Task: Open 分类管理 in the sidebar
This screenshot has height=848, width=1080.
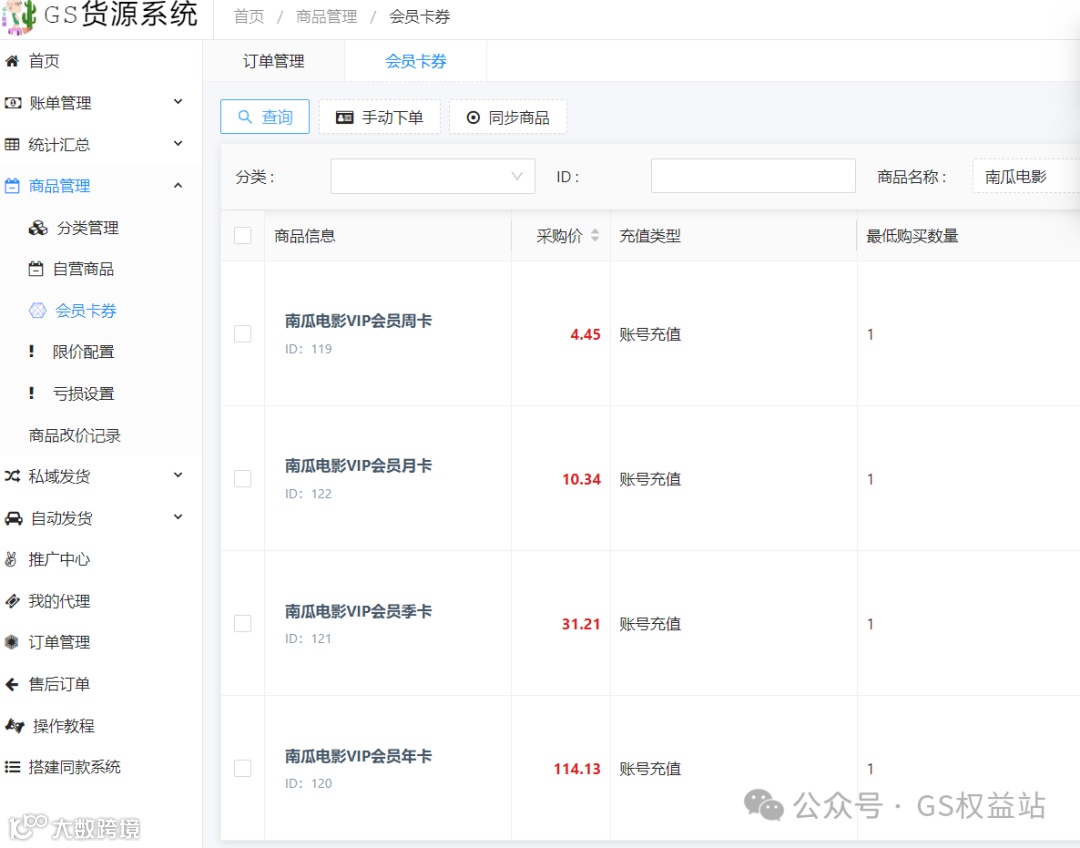Action: click(87, 228)
